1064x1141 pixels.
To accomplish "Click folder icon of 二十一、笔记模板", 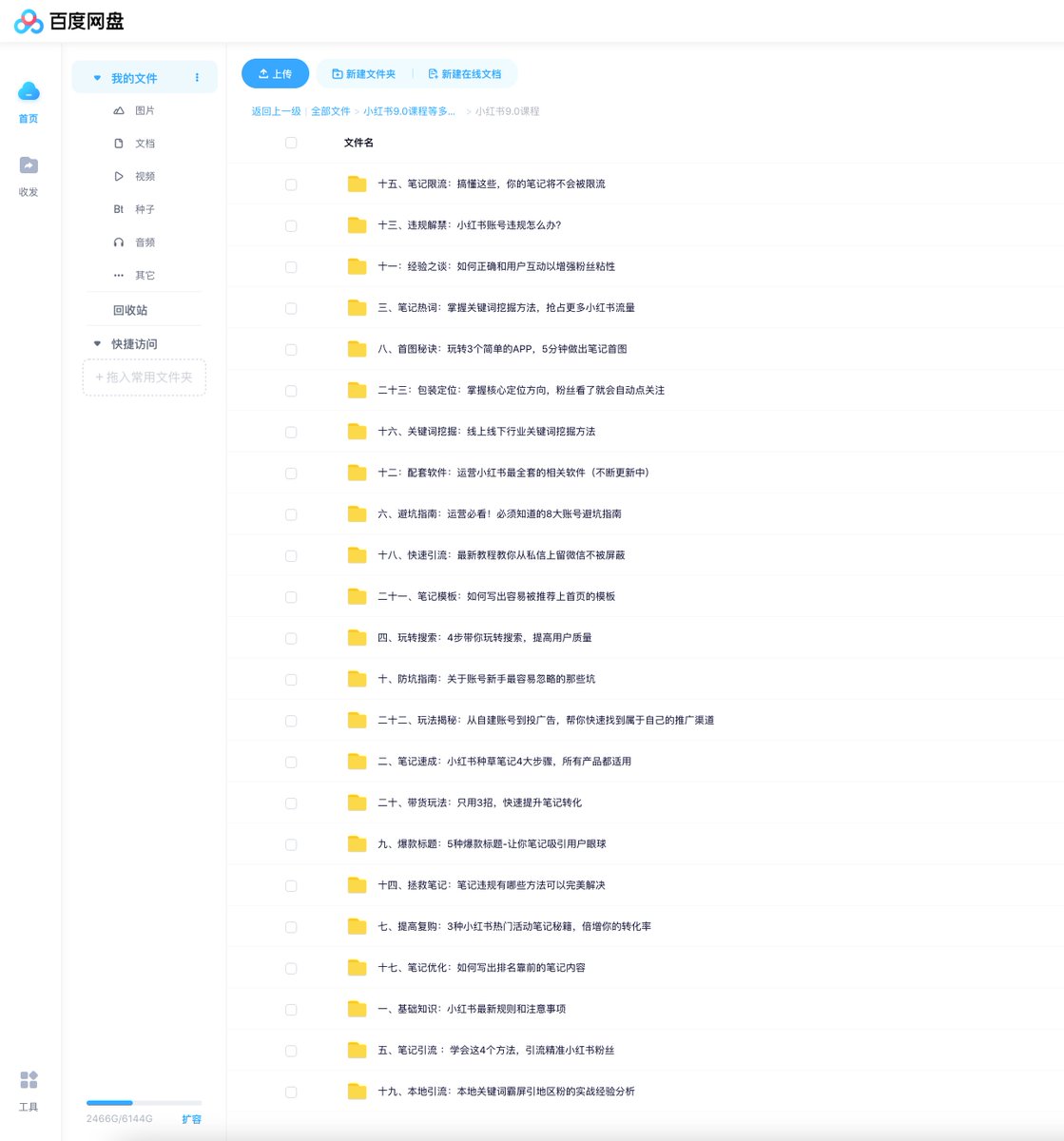I will coord(358,596).
